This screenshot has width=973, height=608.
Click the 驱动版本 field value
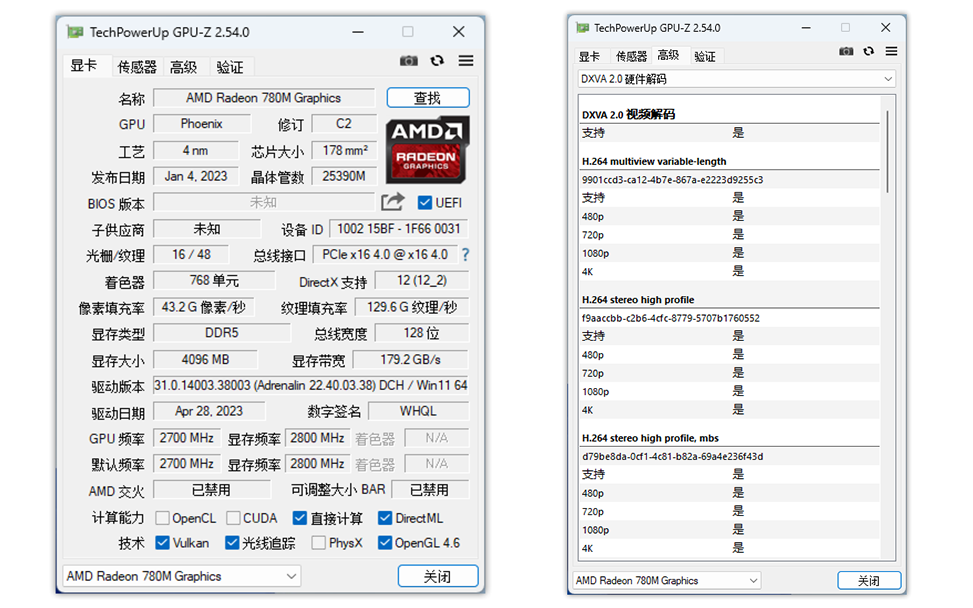(x=310, y=385)
